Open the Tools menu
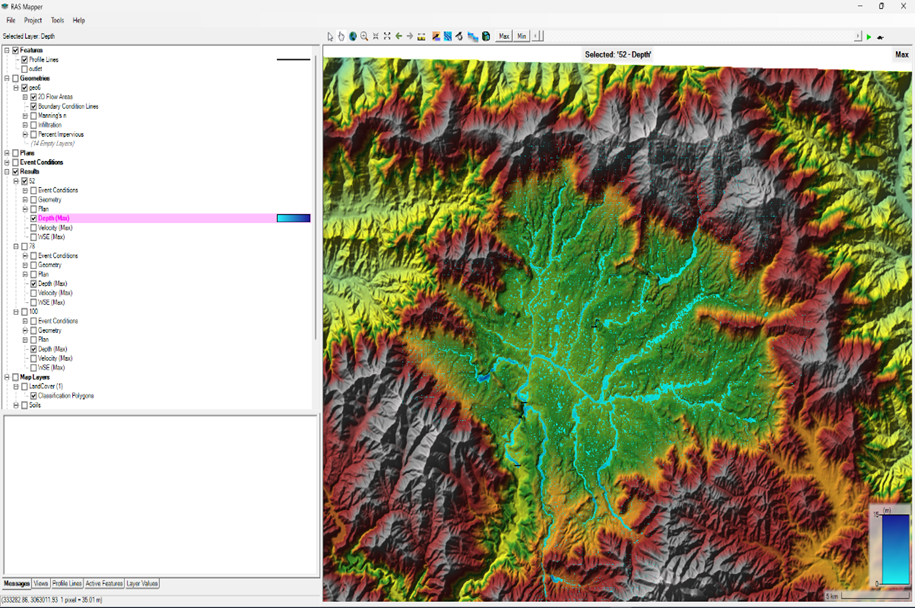 pyautogui.click(x=57, y=20)
